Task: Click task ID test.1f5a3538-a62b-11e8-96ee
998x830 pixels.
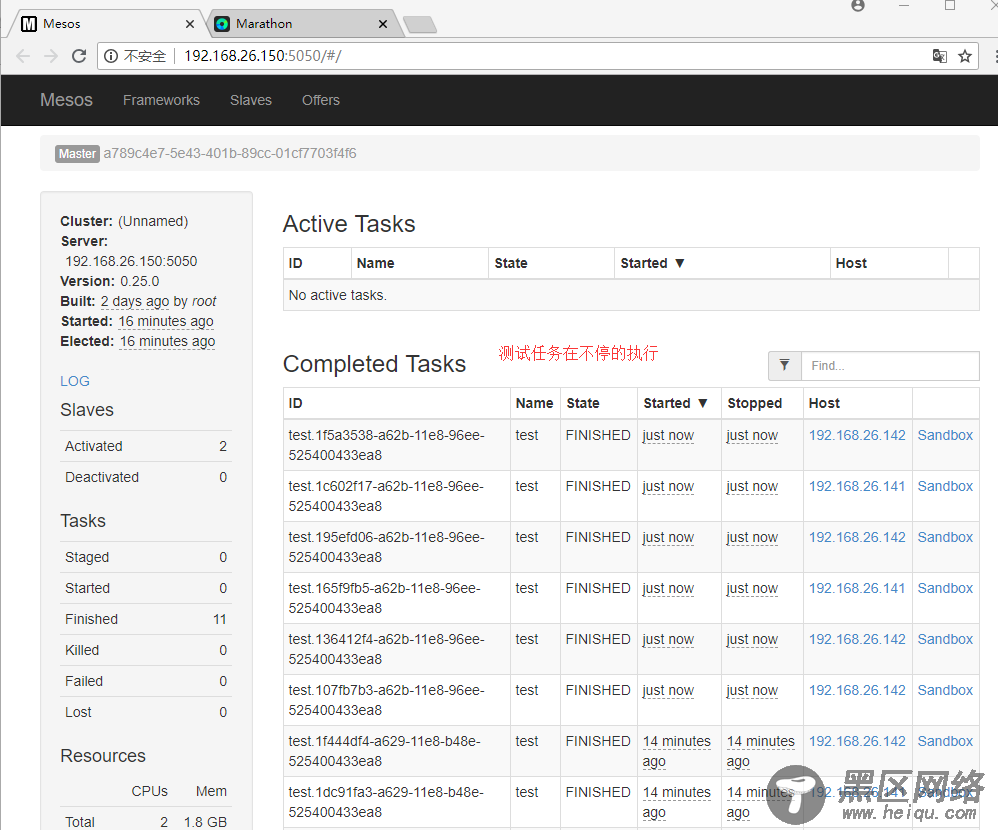Action: [386, 445]
